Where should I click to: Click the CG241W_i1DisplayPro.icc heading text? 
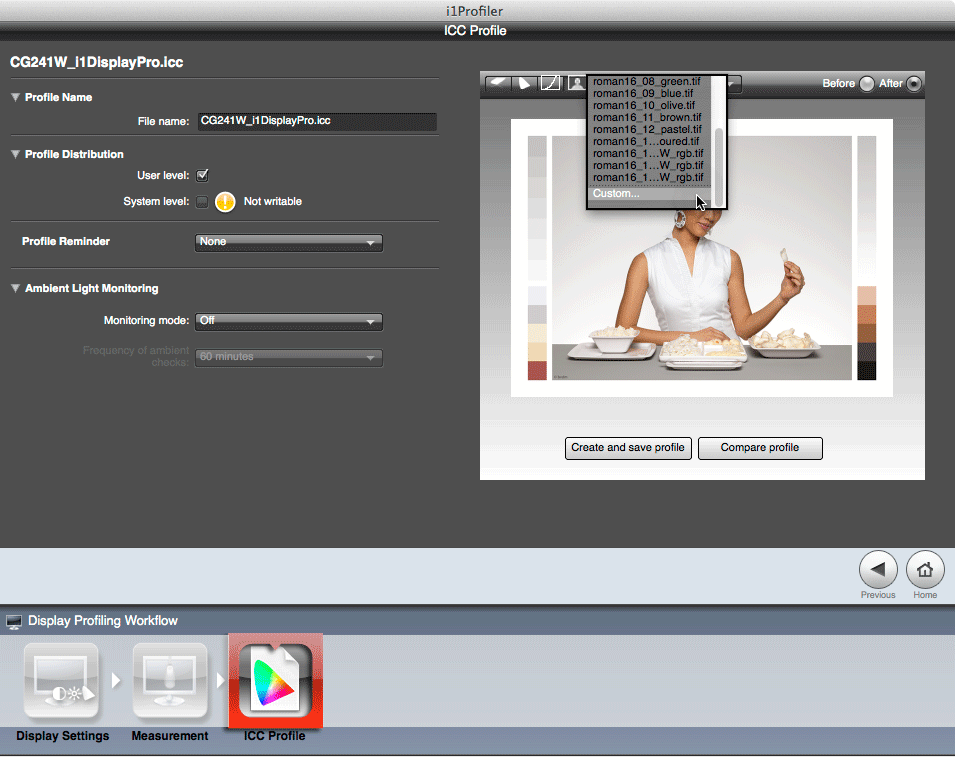[x=97, y=63]
